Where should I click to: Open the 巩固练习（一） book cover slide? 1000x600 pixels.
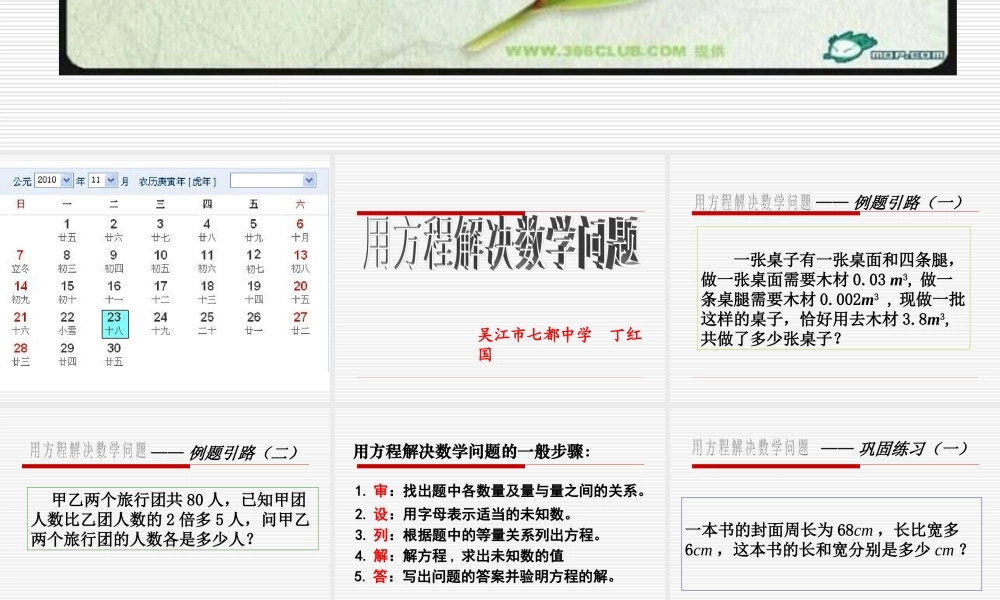(835, 504)
